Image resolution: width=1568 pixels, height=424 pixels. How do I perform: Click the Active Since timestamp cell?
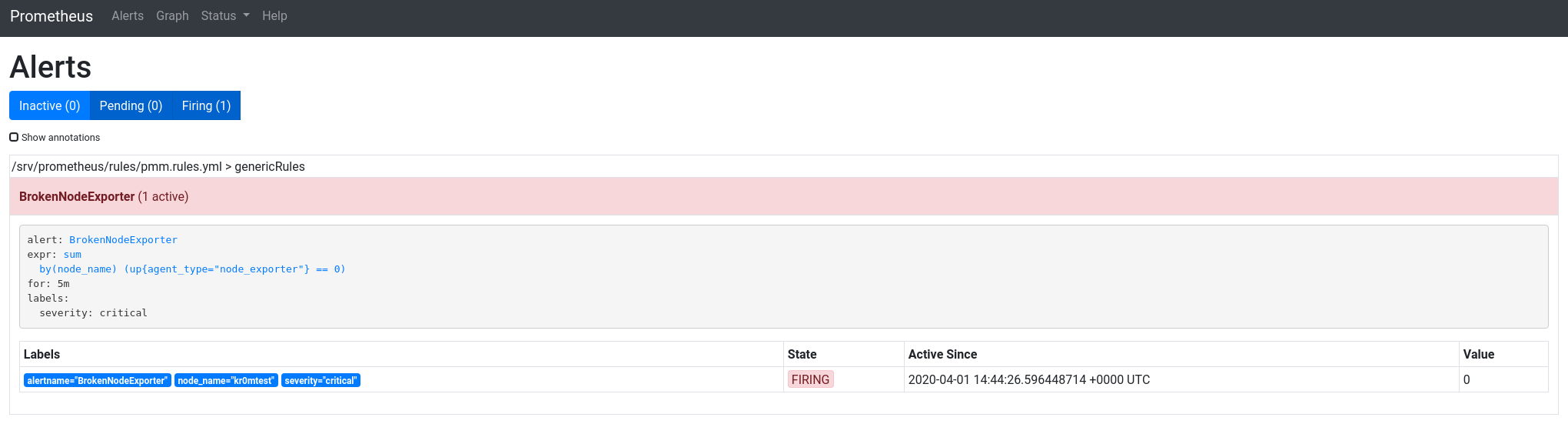1028,379
